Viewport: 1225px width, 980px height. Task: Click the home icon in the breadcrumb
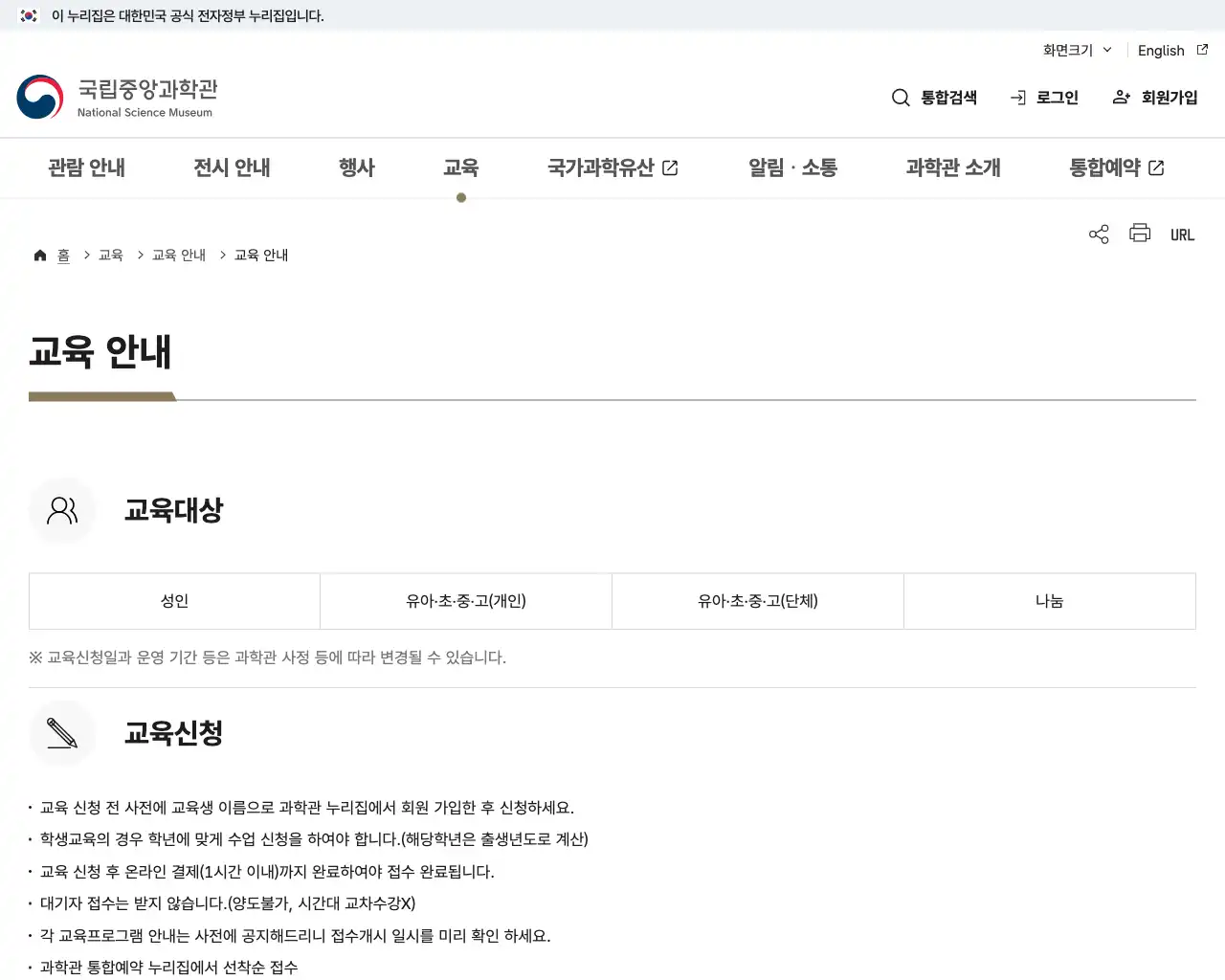pyautogui.click(x=40, y=254)
